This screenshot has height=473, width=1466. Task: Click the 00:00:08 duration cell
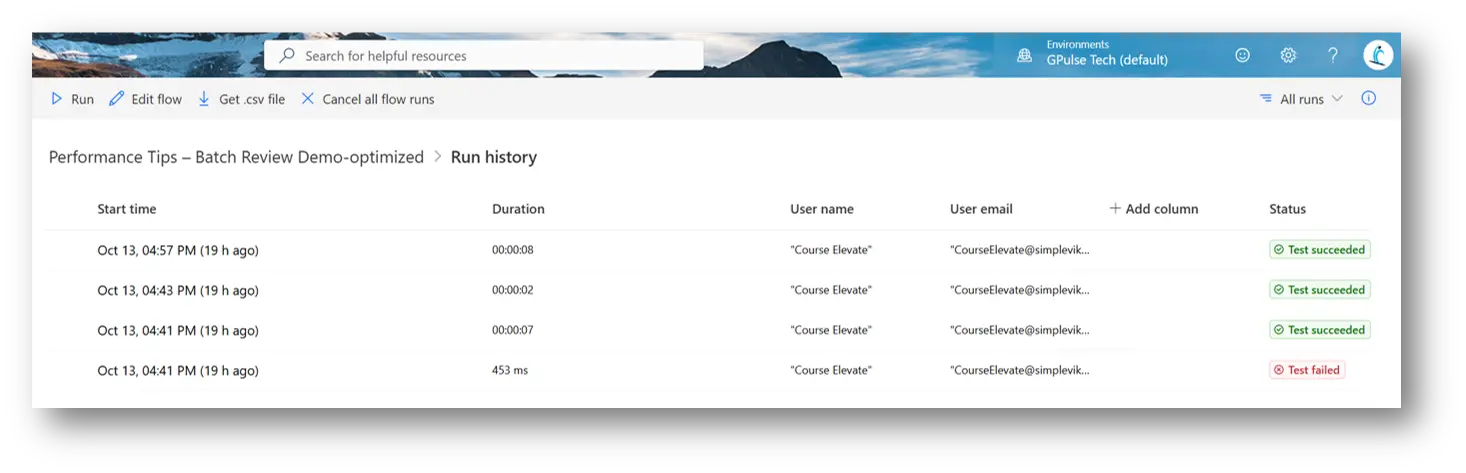(x=513, y=250)
